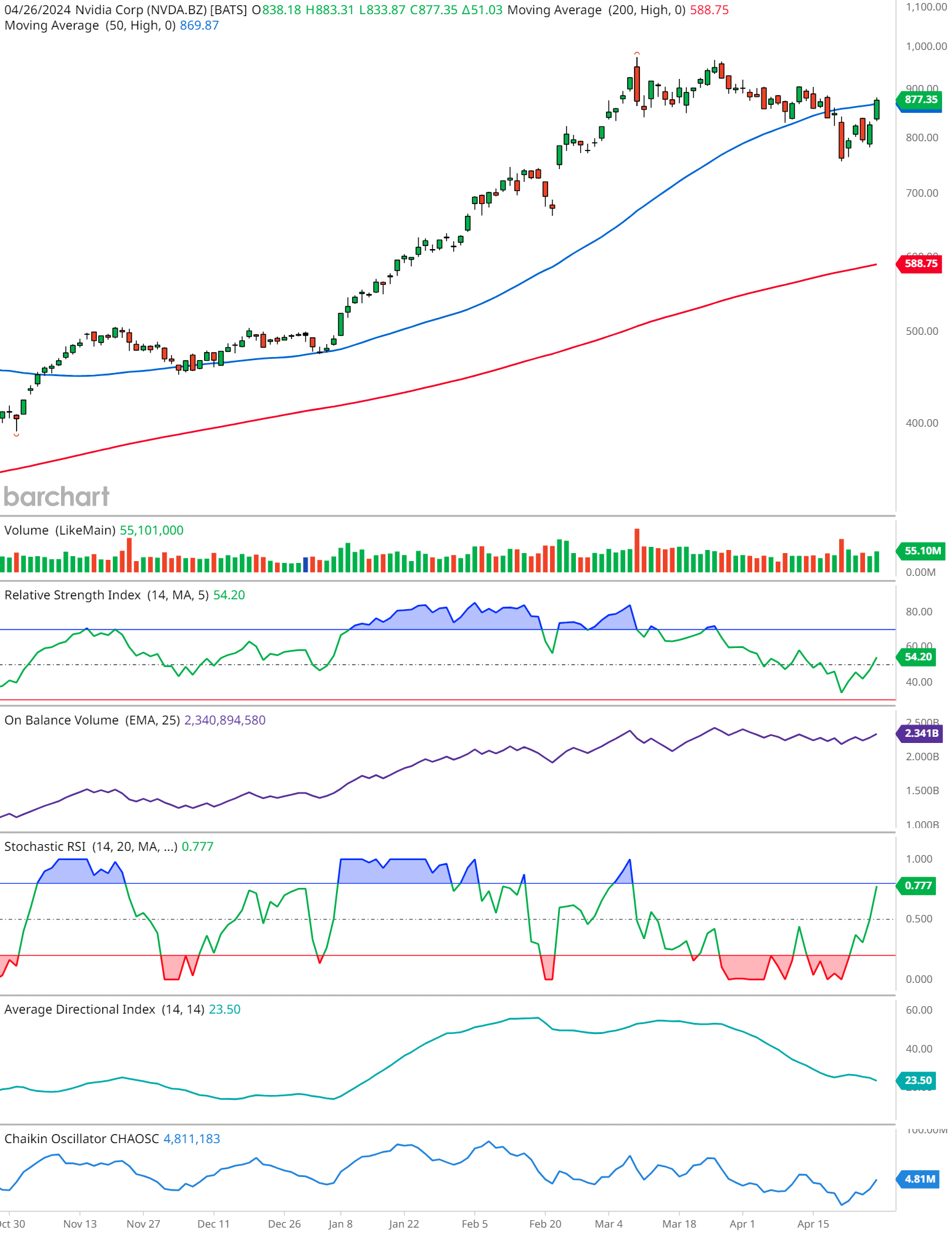This screenshot has height=1235, width=952.
Task: Click the red 588.75 moving average label
Action: [921, 263]
